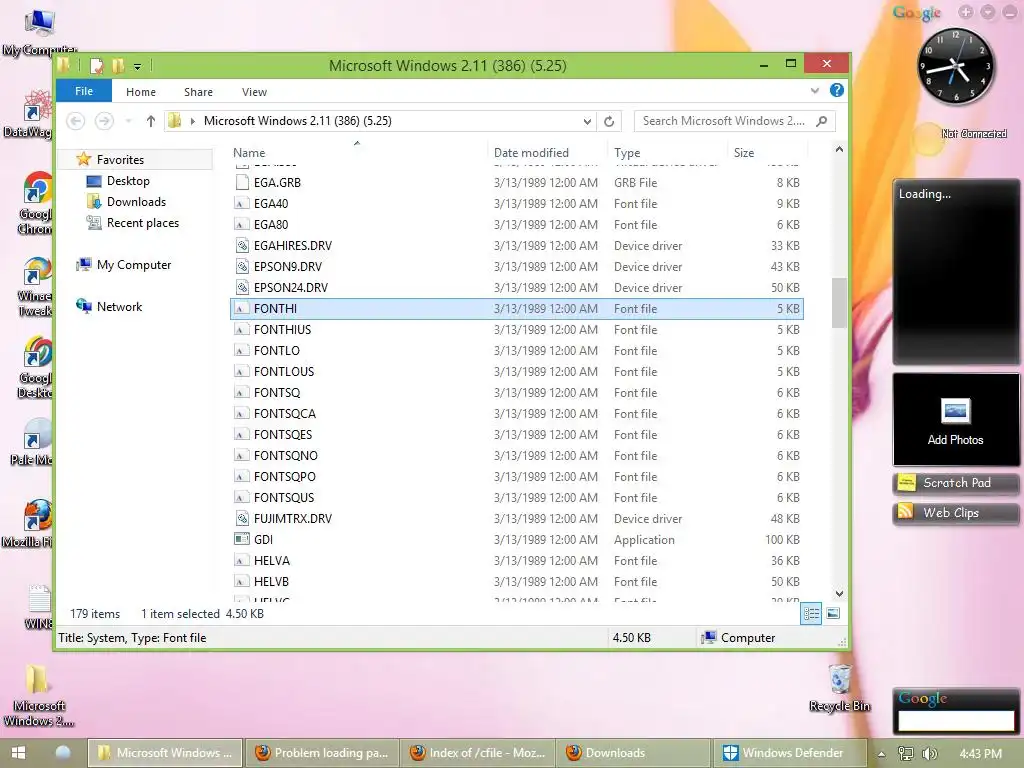This screenshot has width=1024, height=768.
Task: Expand the address bar history dropdown
Action: click(587, 121)
